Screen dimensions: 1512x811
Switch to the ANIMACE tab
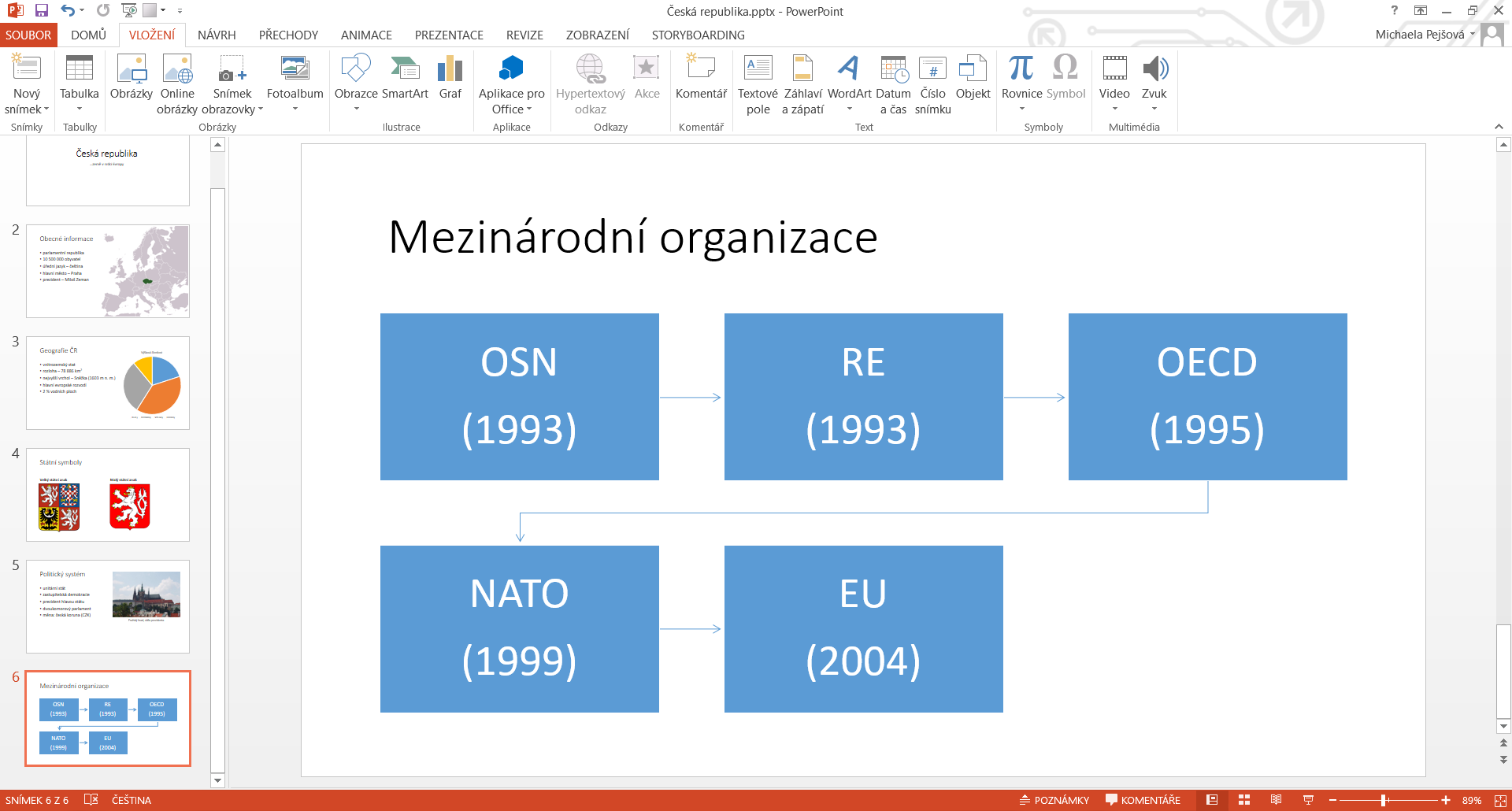tap(366, 35)
